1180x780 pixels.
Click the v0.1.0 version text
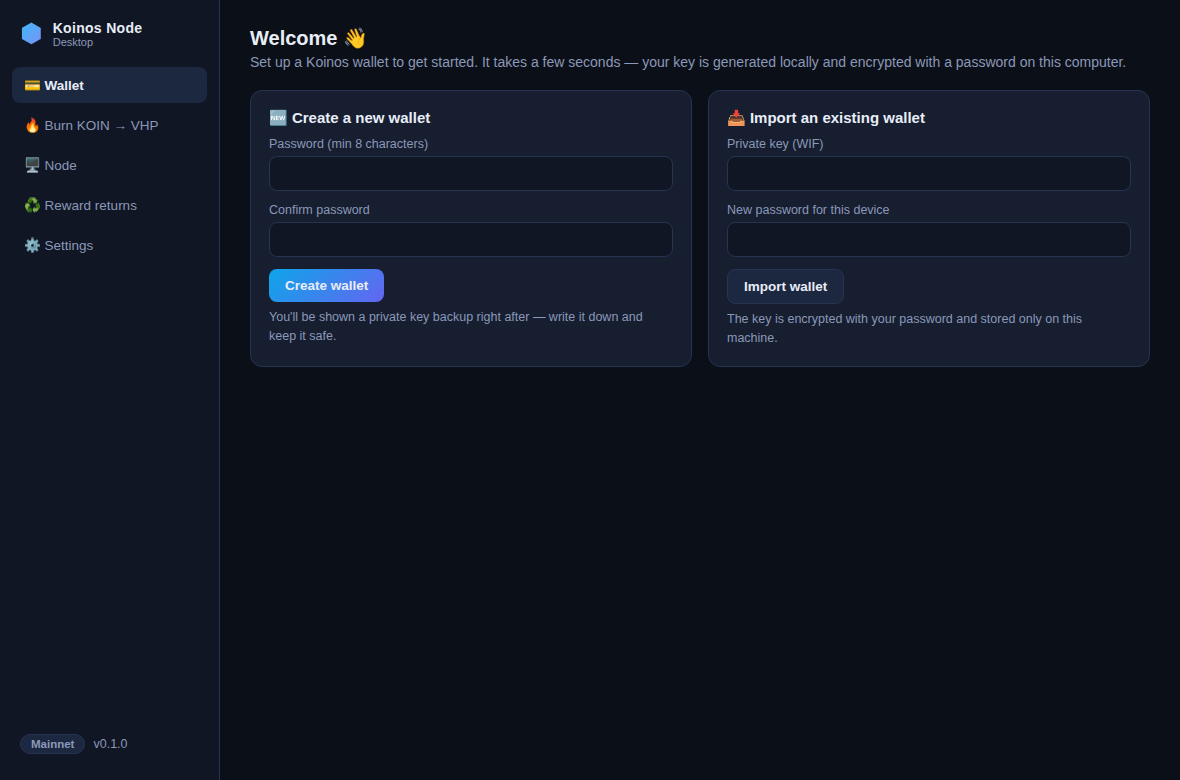pos(110,744)
